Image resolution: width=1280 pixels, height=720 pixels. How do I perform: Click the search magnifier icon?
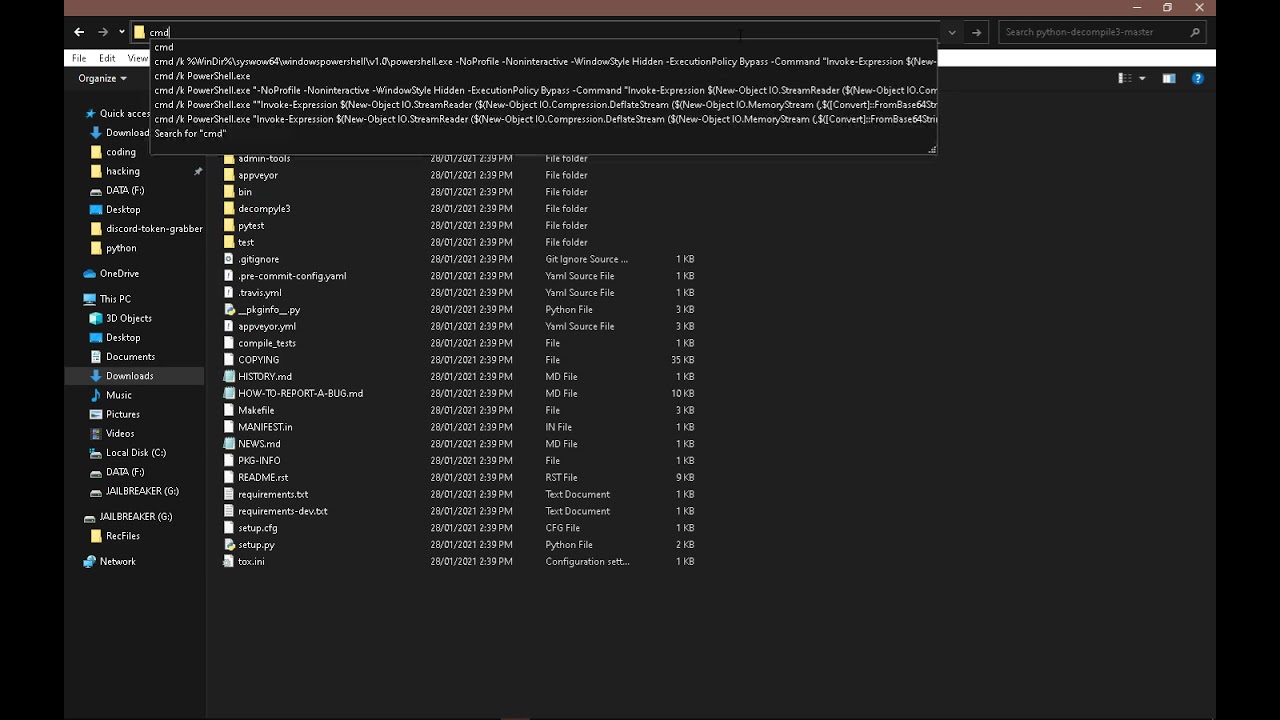point(1195,32)
